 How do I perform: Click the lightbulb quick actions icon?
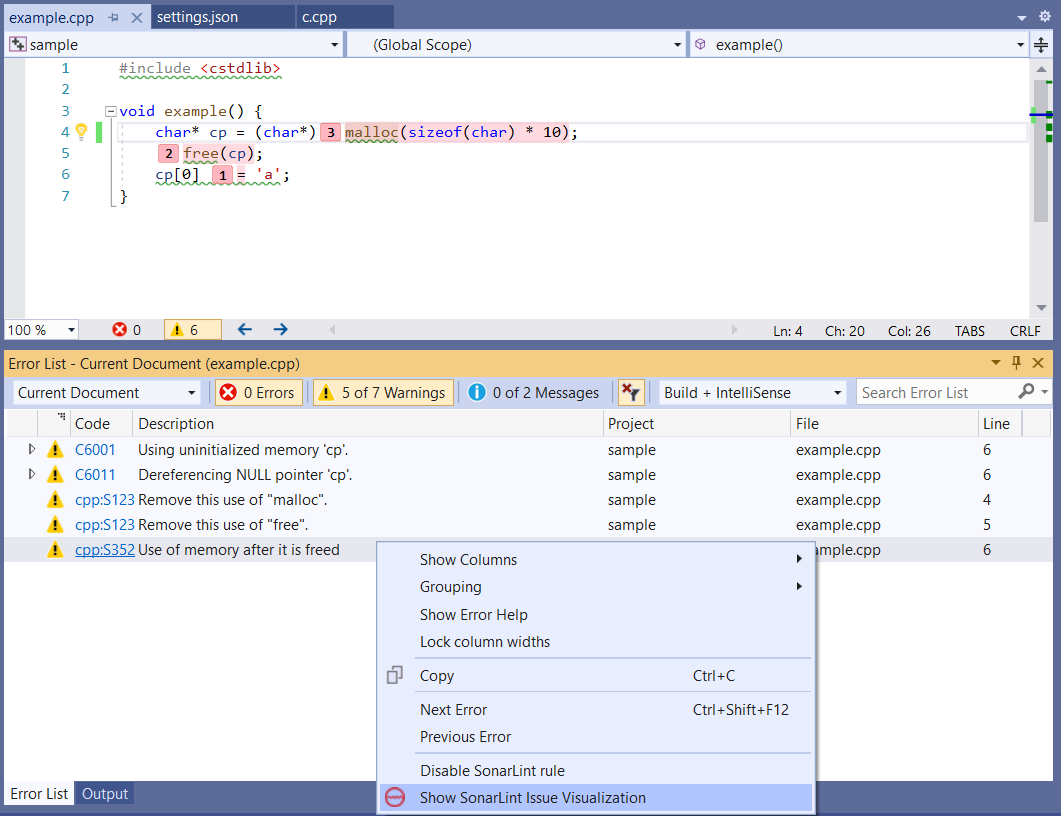pyautogui.click(x=81, y=131)
